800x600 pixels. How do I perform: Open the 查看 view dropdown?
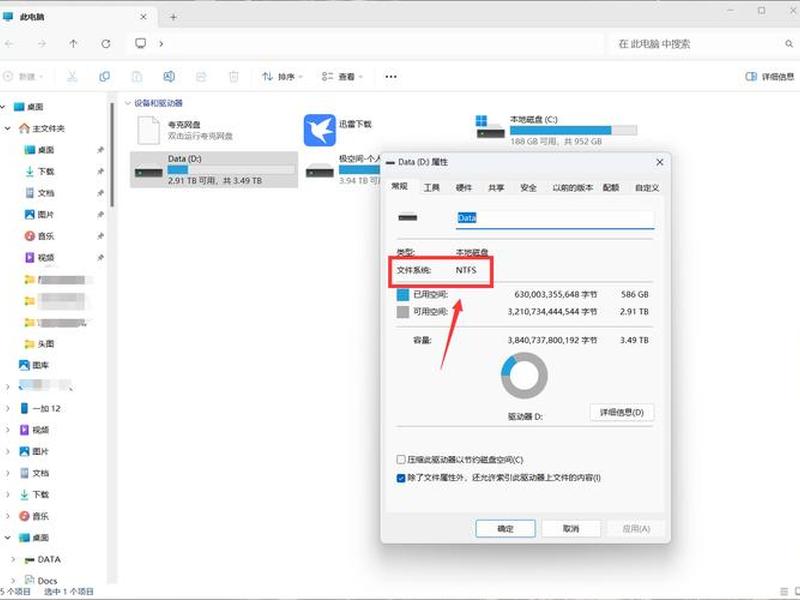pyautogui.click(x=342, y=77)
